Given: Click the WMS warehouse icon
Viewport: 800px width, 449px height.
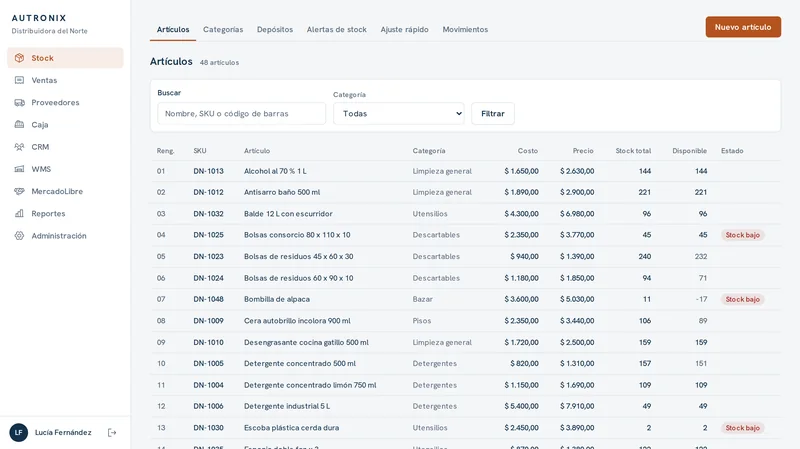Looking at the screenshot, I should pos(19,169).
